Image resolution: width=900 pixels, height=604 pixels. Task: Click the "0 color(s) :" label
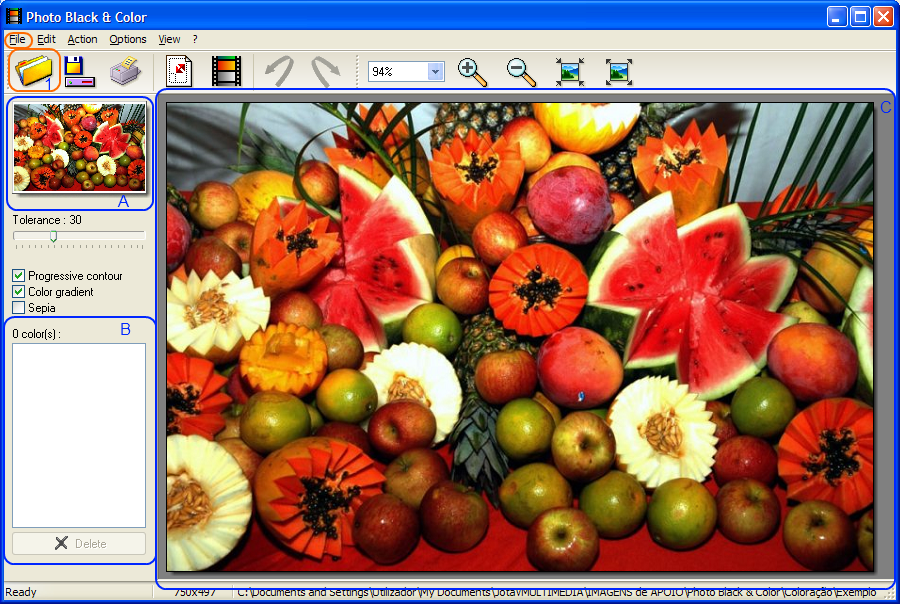(37, 334)
